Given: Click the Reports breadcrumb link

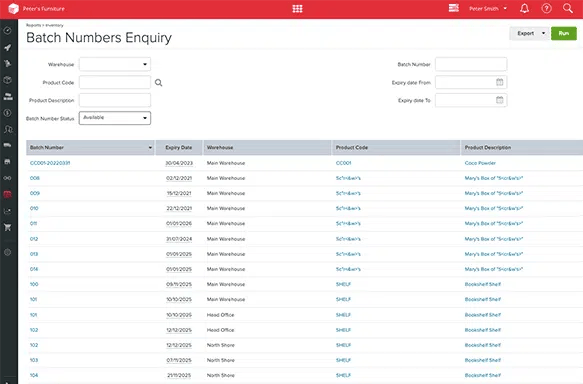Looking at the screenshot, I should (x=33, y=25).
